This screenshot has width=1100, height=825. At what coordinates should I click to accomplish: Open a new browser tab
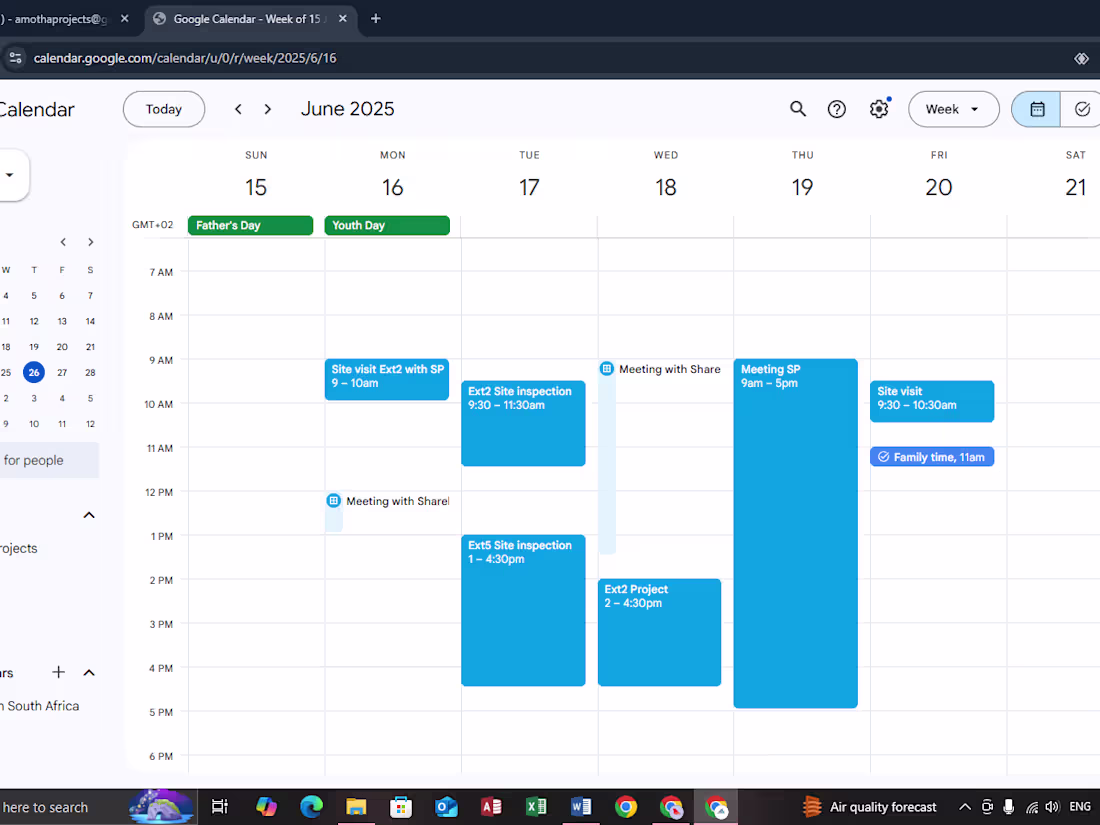(x=375, y=19)
